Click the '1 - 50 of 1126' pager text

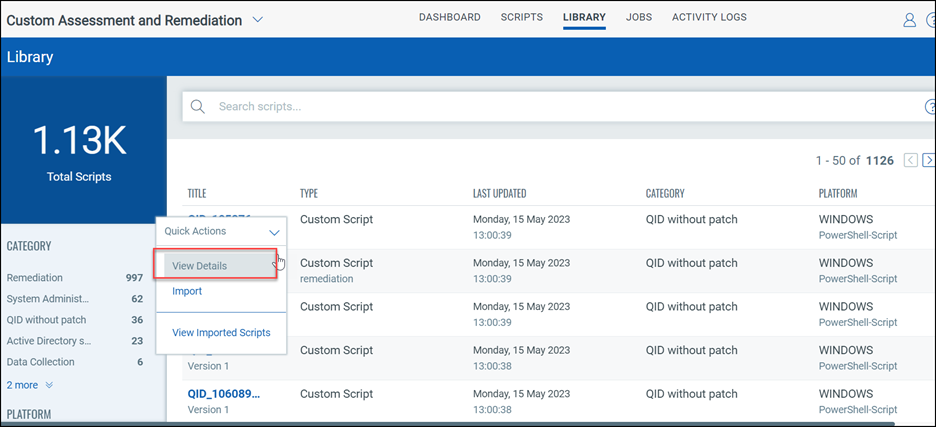pyautogui.click(x=854, y=160)
